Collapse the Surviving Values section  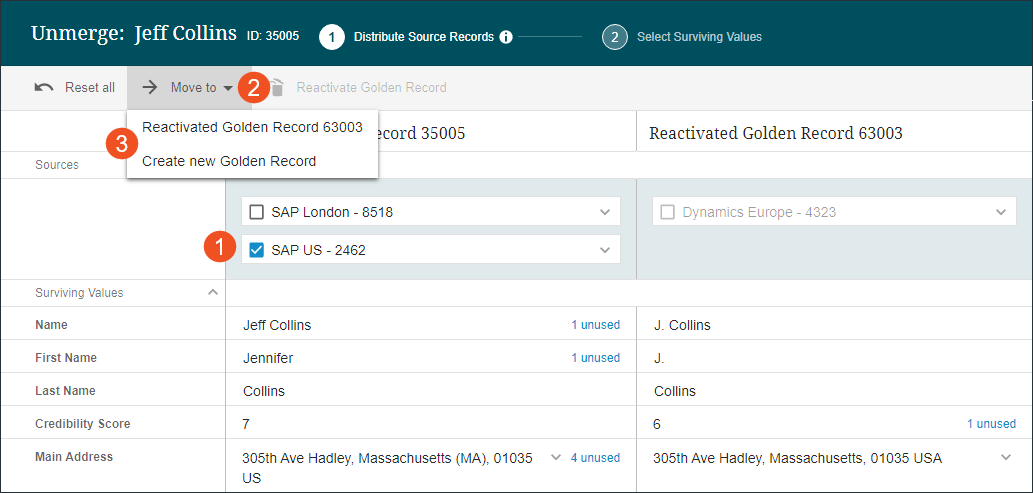point(212,293)
